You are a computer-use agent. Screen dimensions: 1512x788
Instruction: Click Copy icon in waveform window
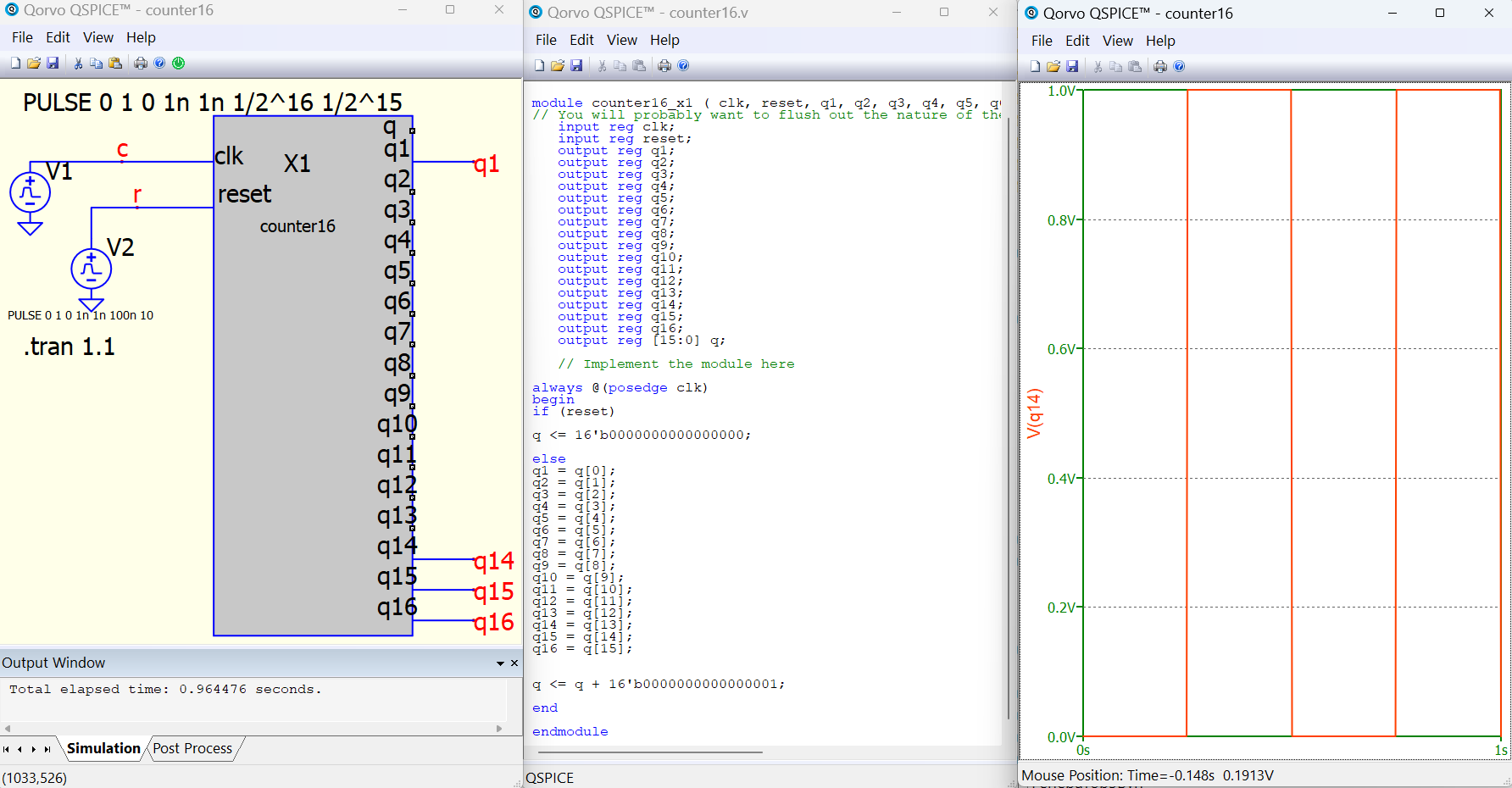1116,67
